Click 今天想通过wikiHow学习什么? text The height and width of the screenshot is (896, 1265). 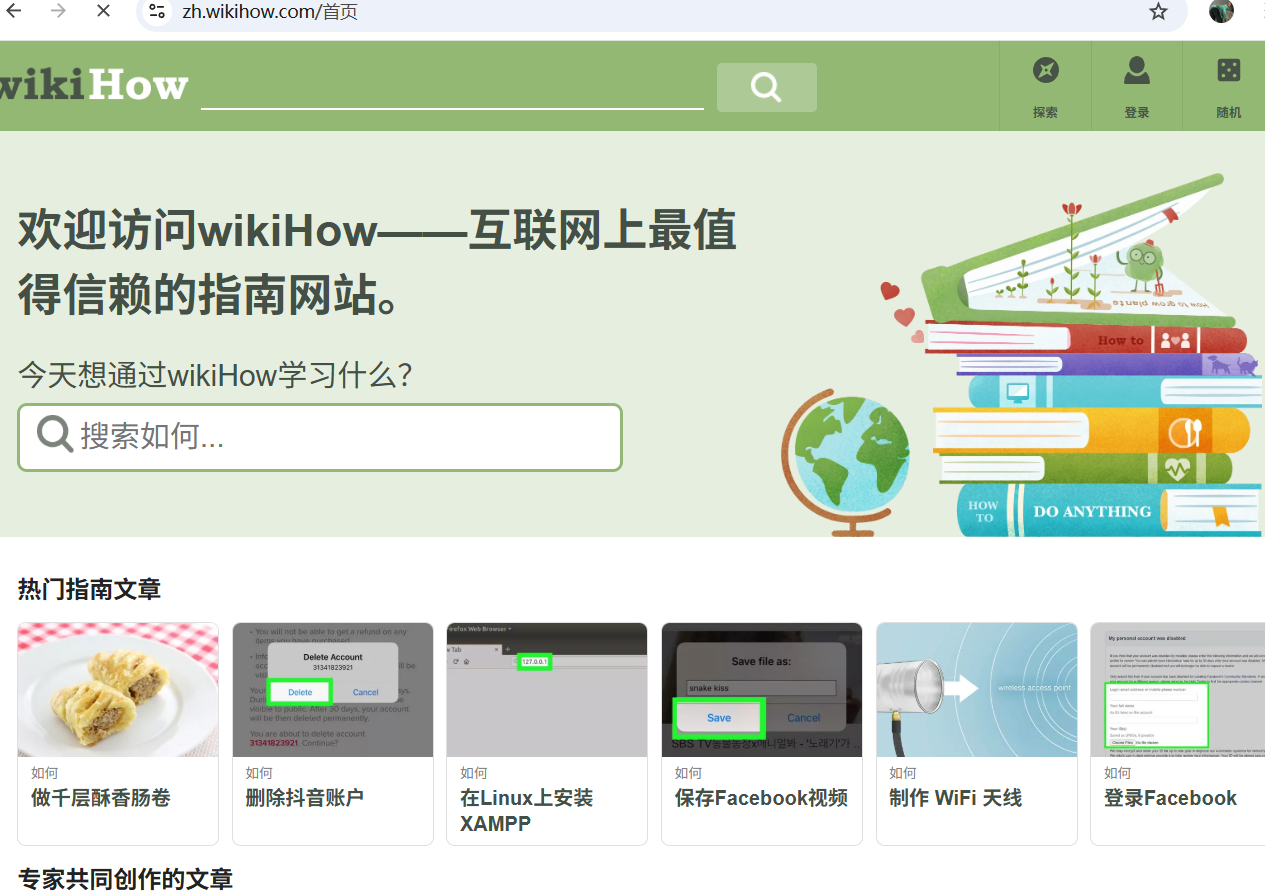[216, 376]
